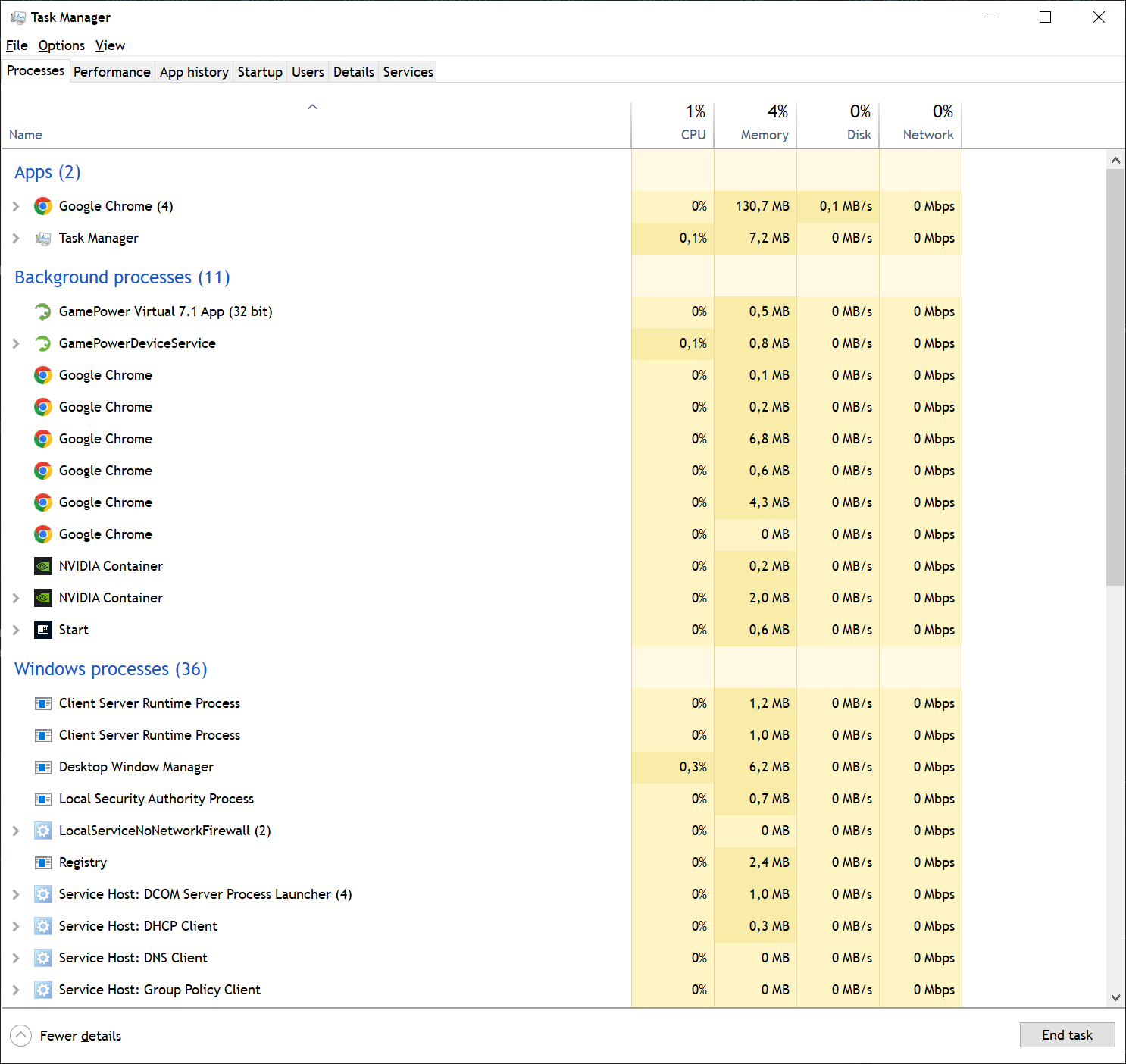
Task: Expand the Start process entry
Action: (16, 630)
